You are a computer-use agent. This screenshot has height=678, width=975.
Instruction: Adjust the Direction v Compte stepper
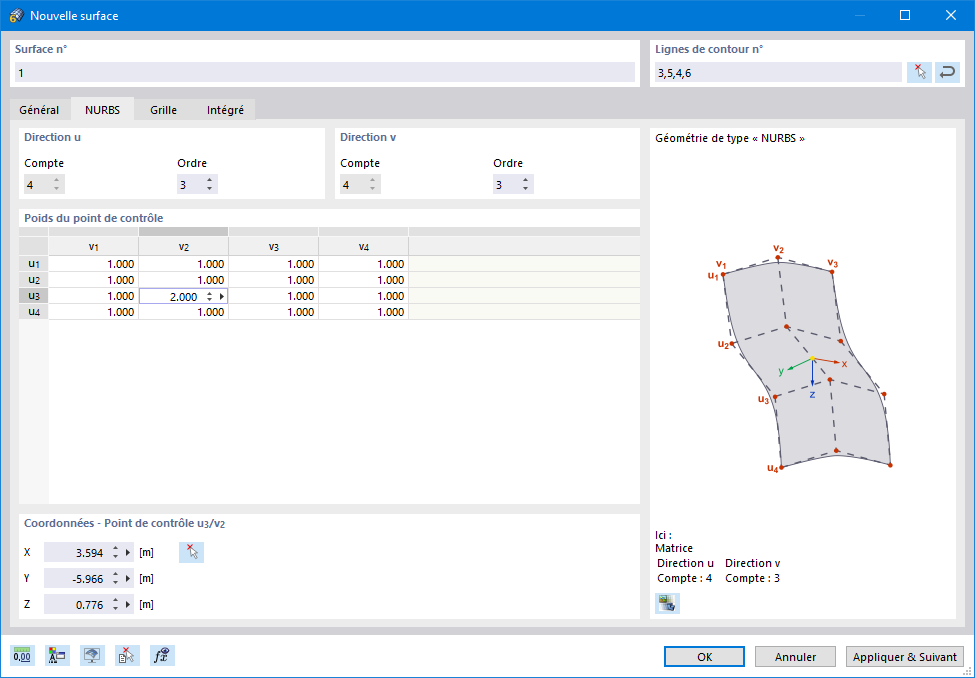(x=372, y=185)
